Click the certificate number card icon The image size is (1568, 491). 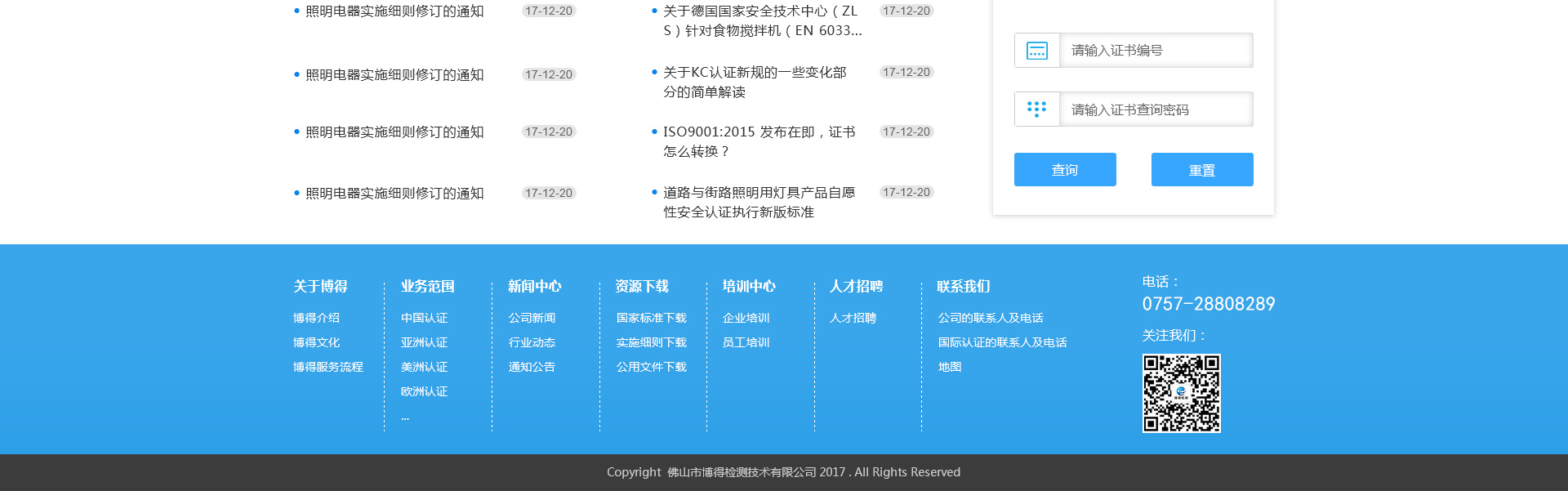pos(1036,51)
